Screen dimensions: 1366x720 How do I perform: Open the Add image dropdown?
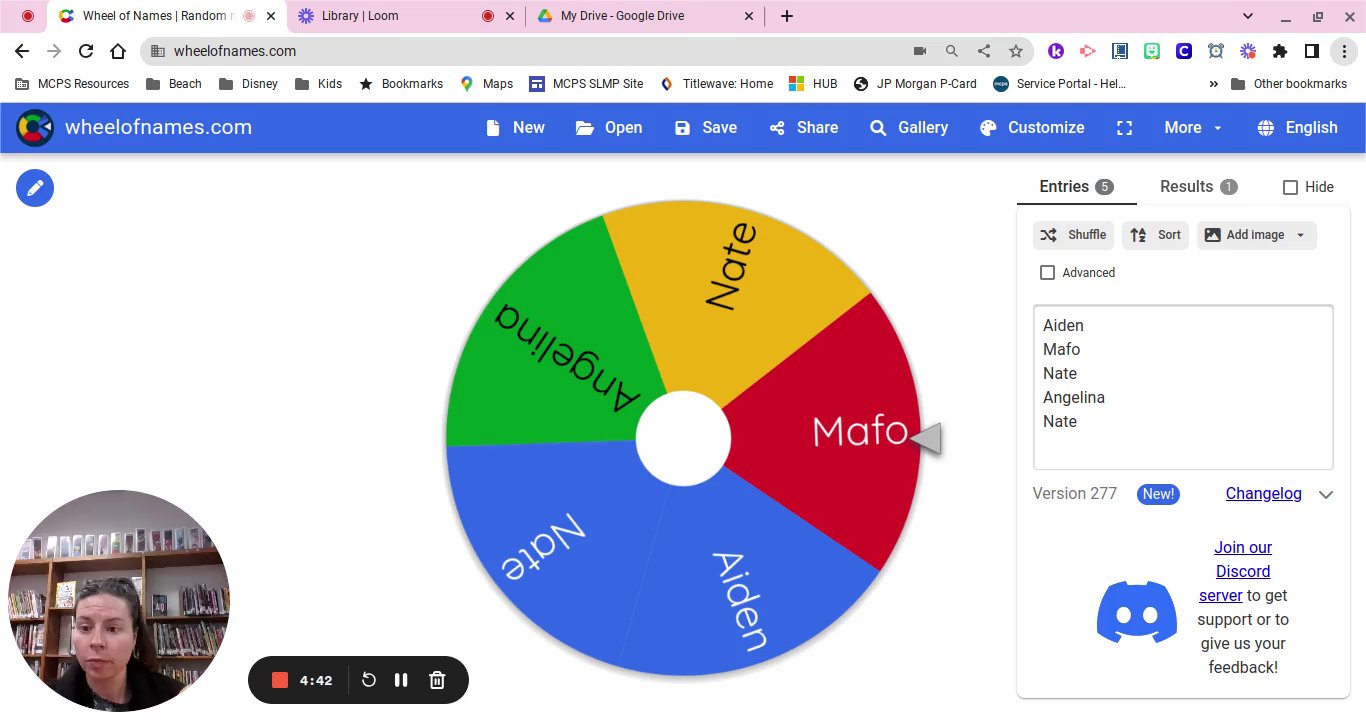(x=1256, y=235)
